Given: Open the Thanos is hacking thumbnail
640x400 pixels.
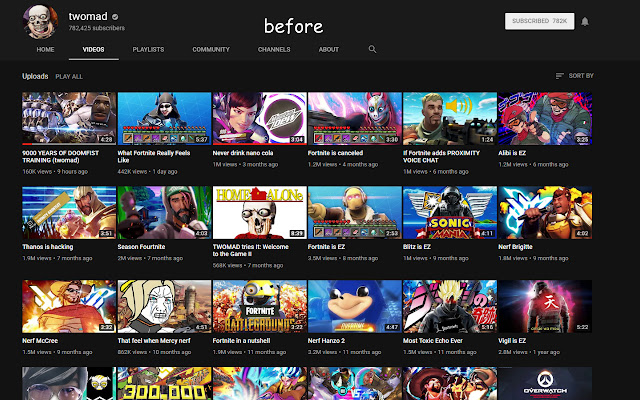Looking at the screenshot, I should point(69,213).
